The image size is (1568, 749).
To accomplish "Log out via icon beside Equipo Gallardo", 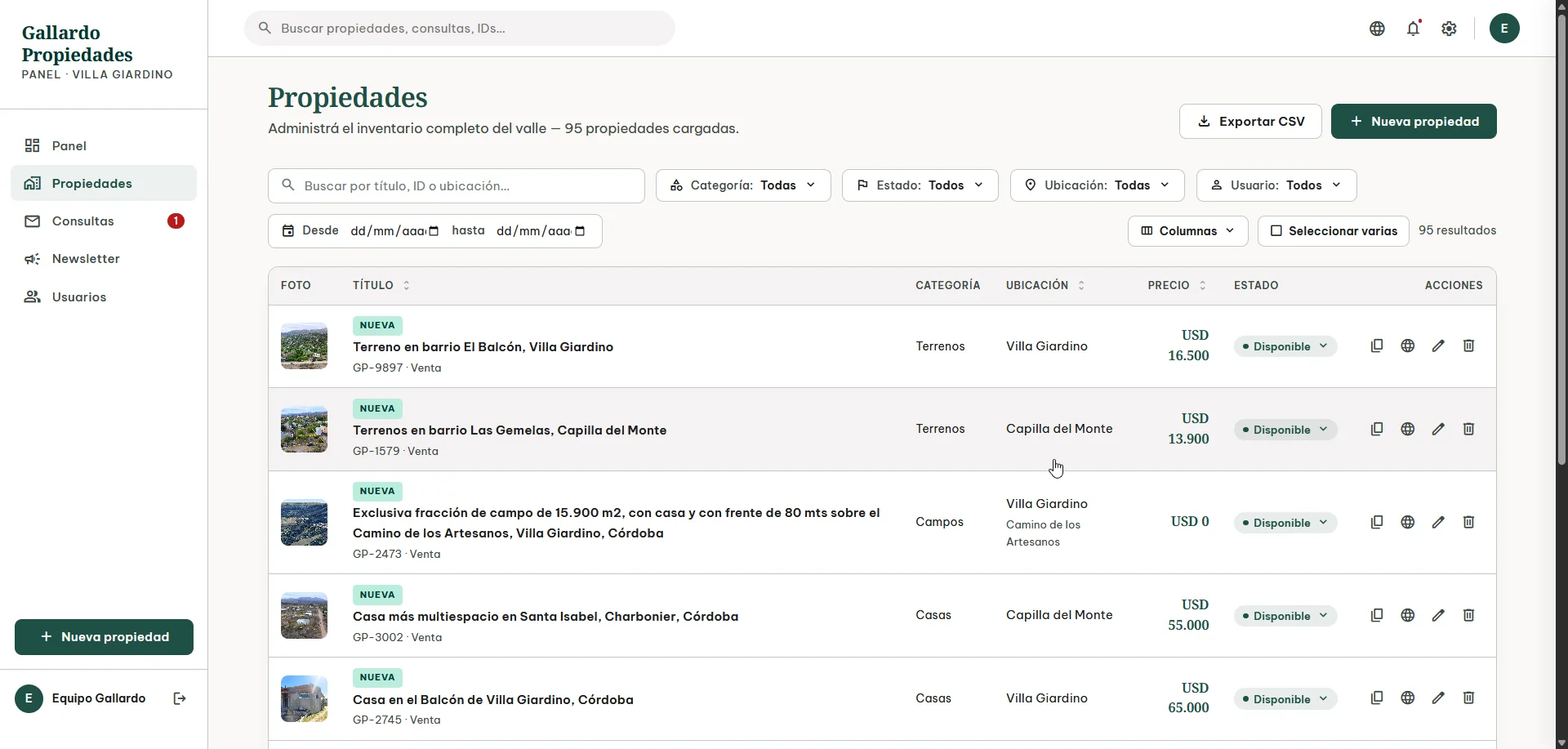I will (x=180, y=698).
